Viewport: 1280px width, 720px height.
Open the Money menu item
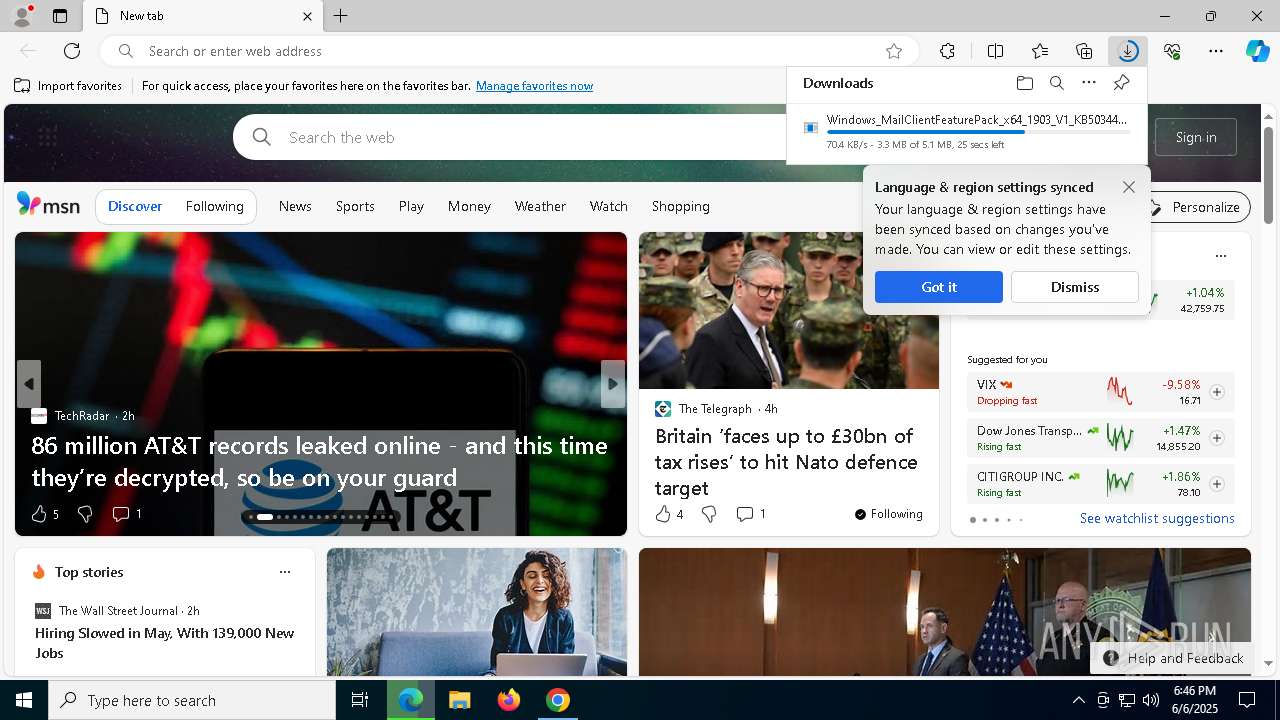click(x=469, y=206)
